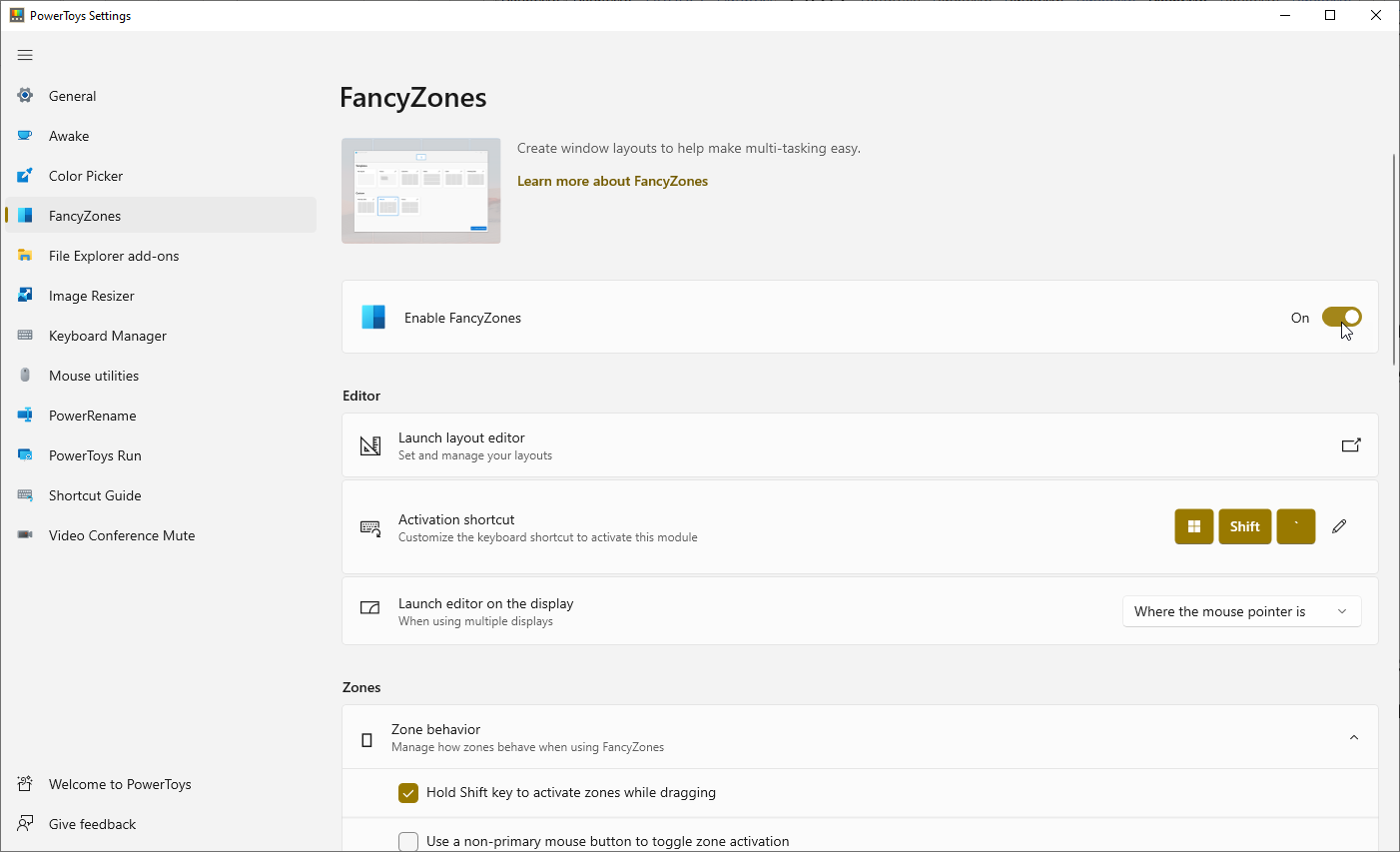Viewport: 1400px width, 852px height.
Task: Click the Shortcut Guide icon
Action: pos(25,495)
